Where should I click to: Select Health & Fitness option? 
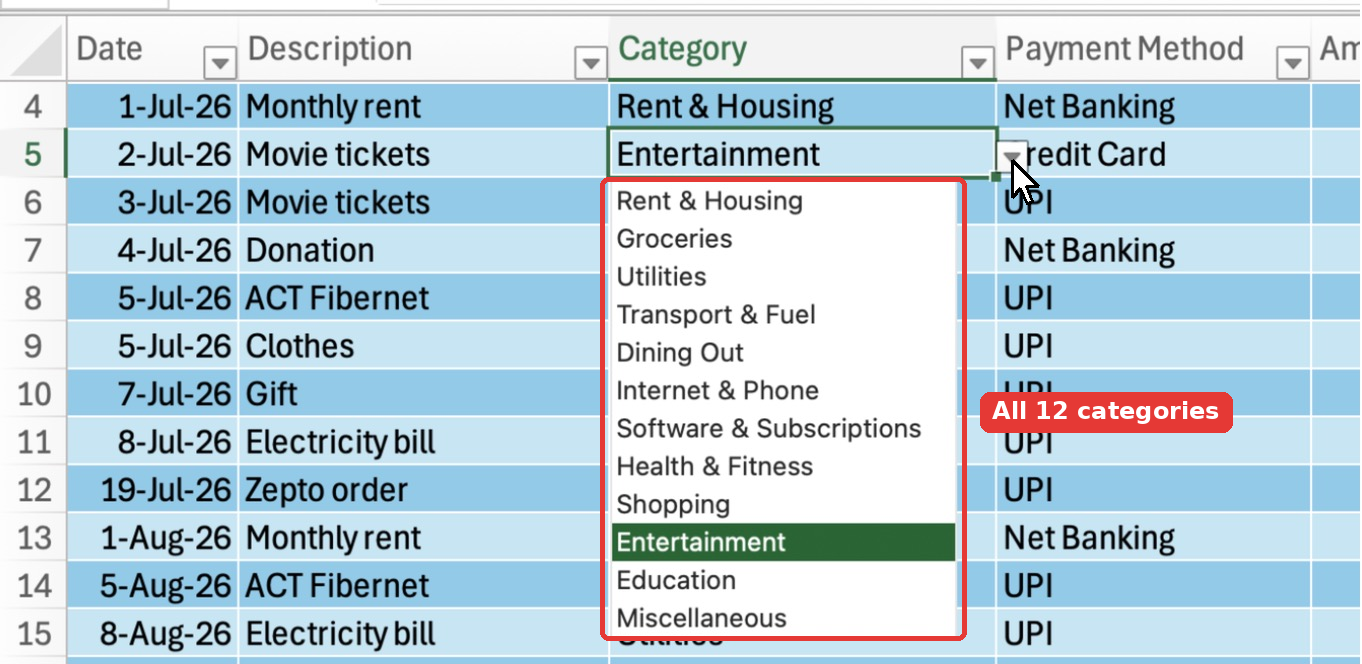pos(783,467)
